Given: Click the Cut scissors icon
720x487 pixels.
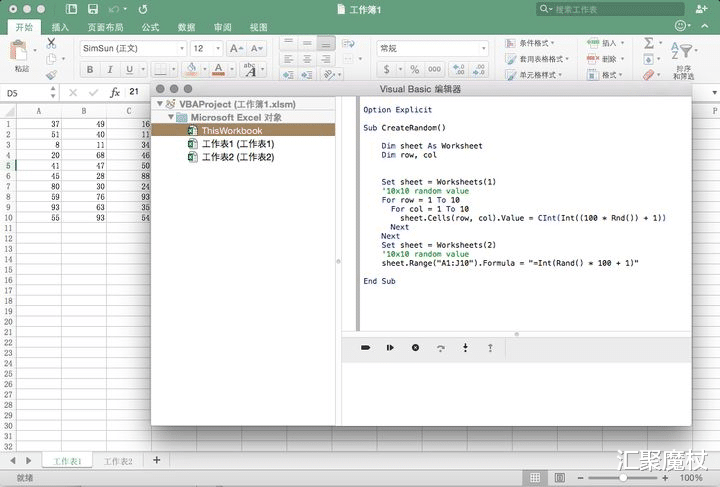Looking at the screenshot, I should coord(51,44).
